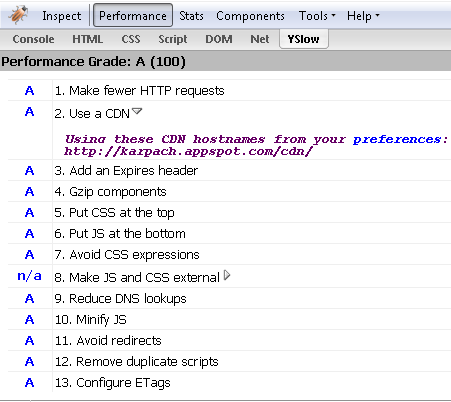Click the Inspect button

point(62,16)
